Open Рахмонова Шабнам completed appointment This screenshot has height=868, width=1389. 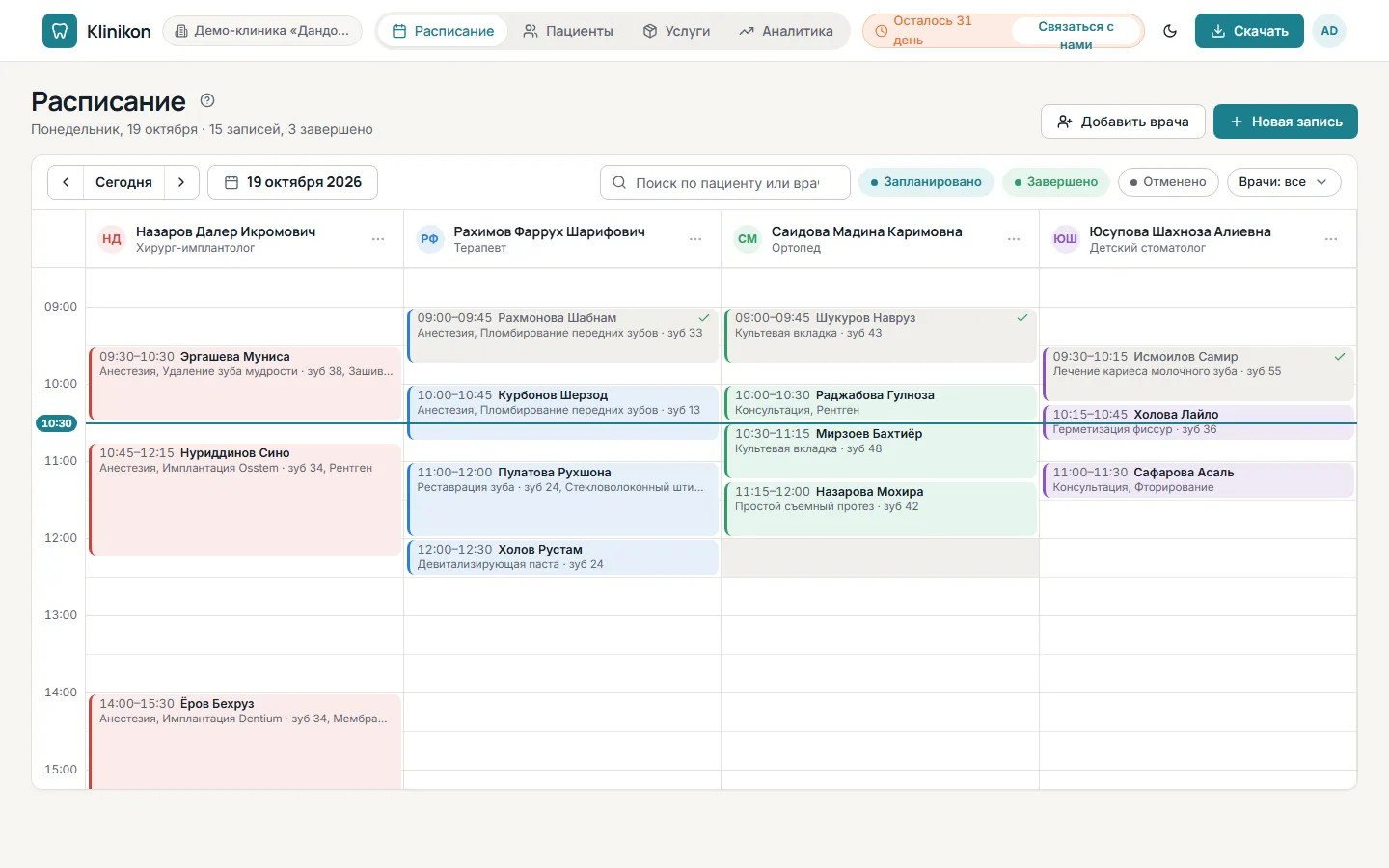point(563,335)
